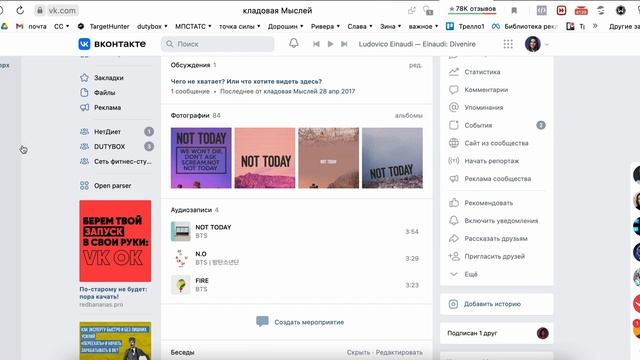Image resolution: width=640 pixels, height=360 pixels.
Task: Expand the Ривера bookmarks folder
Action: click(325, 26)
